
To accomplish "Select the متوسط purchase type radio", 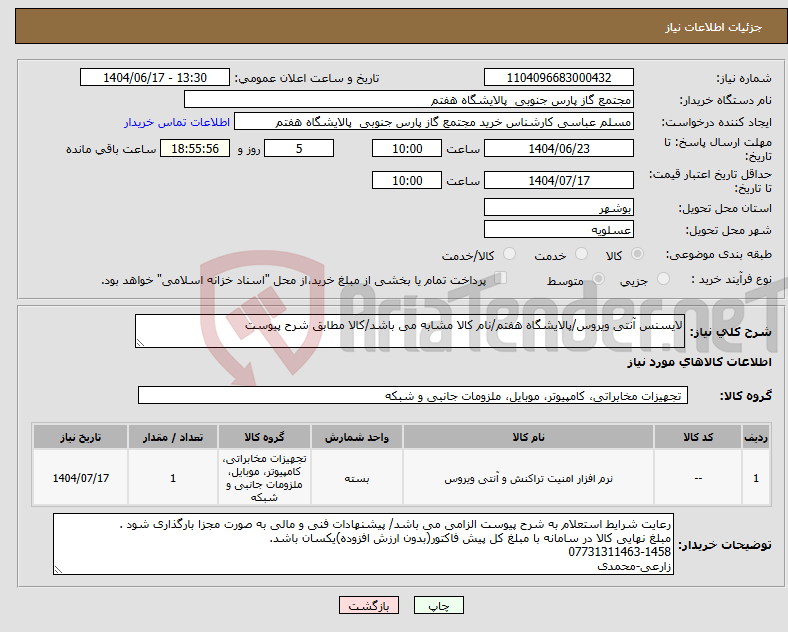I will 598,279.
